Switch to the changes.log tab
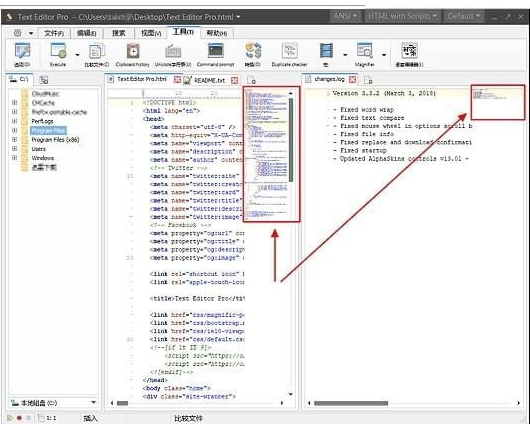The width and height of the screenshot is (530, 424). click(x=330, y=79)
